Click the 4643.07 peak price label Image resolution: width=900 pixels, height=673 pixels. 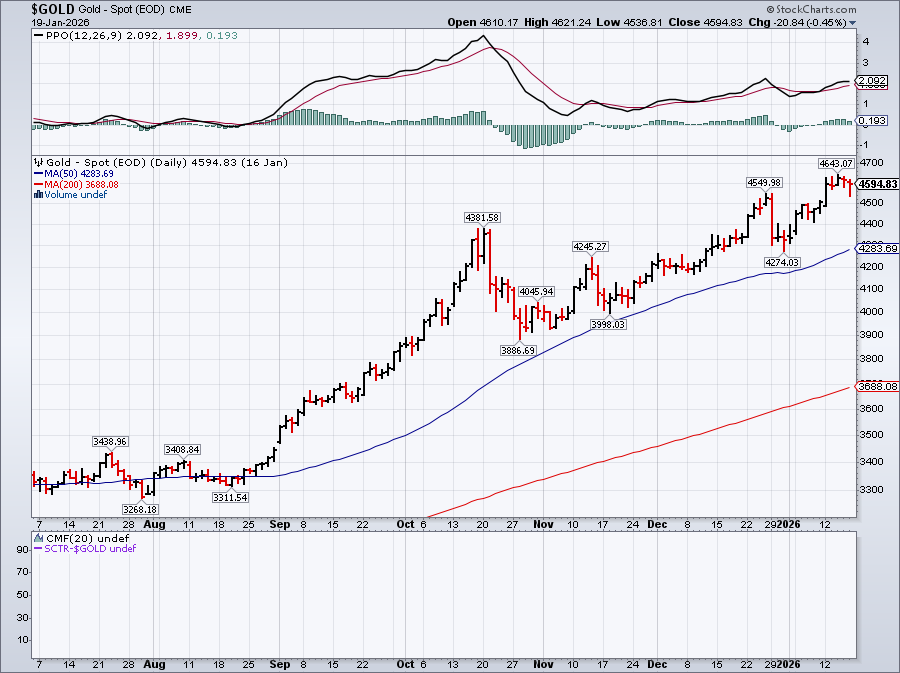tap(834, 163)
